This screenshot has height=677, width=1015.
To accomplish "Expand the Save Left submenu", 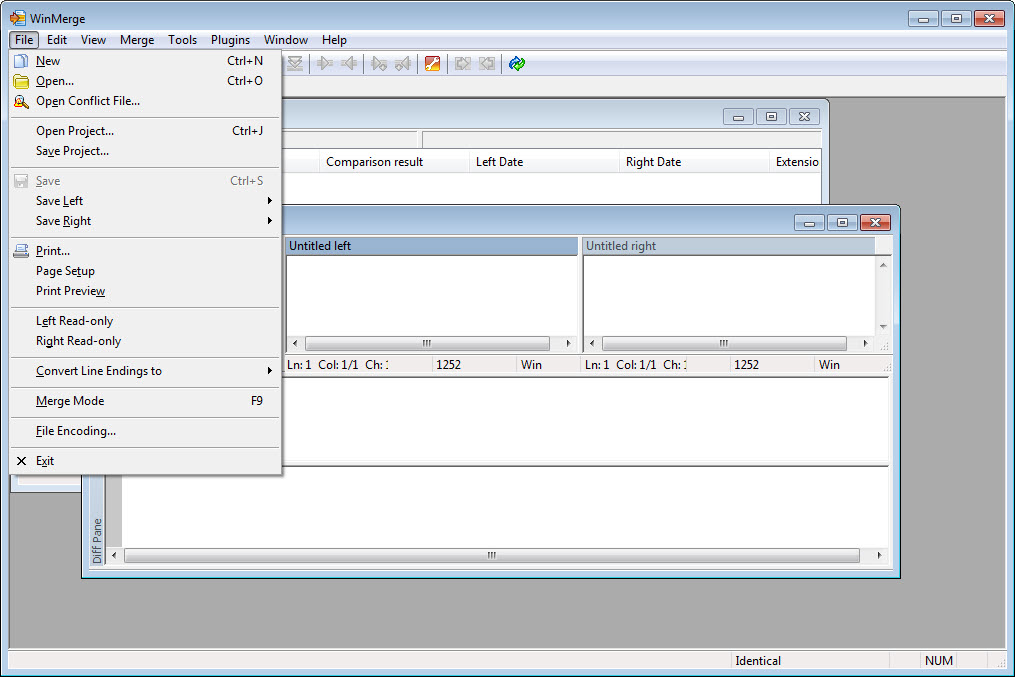I will [x=146, y=201].
